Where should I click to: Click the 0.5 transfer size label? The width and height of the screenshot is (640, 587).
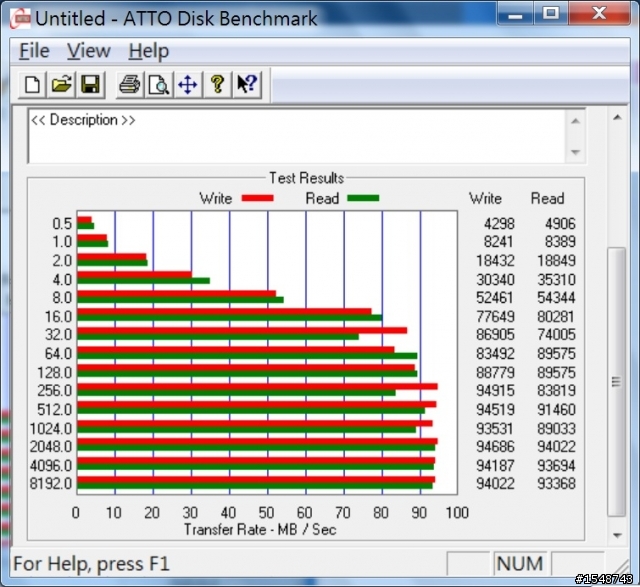(62, 224)
